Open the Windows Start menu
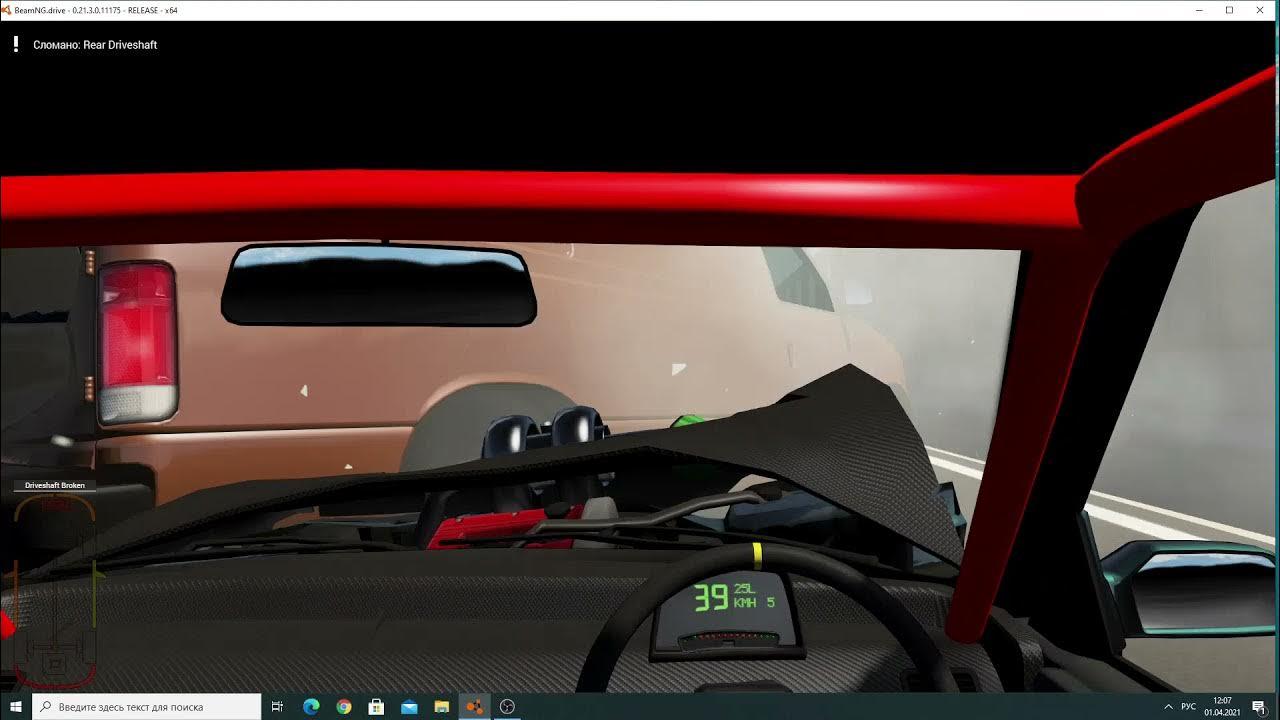 (x=15, y=707)
